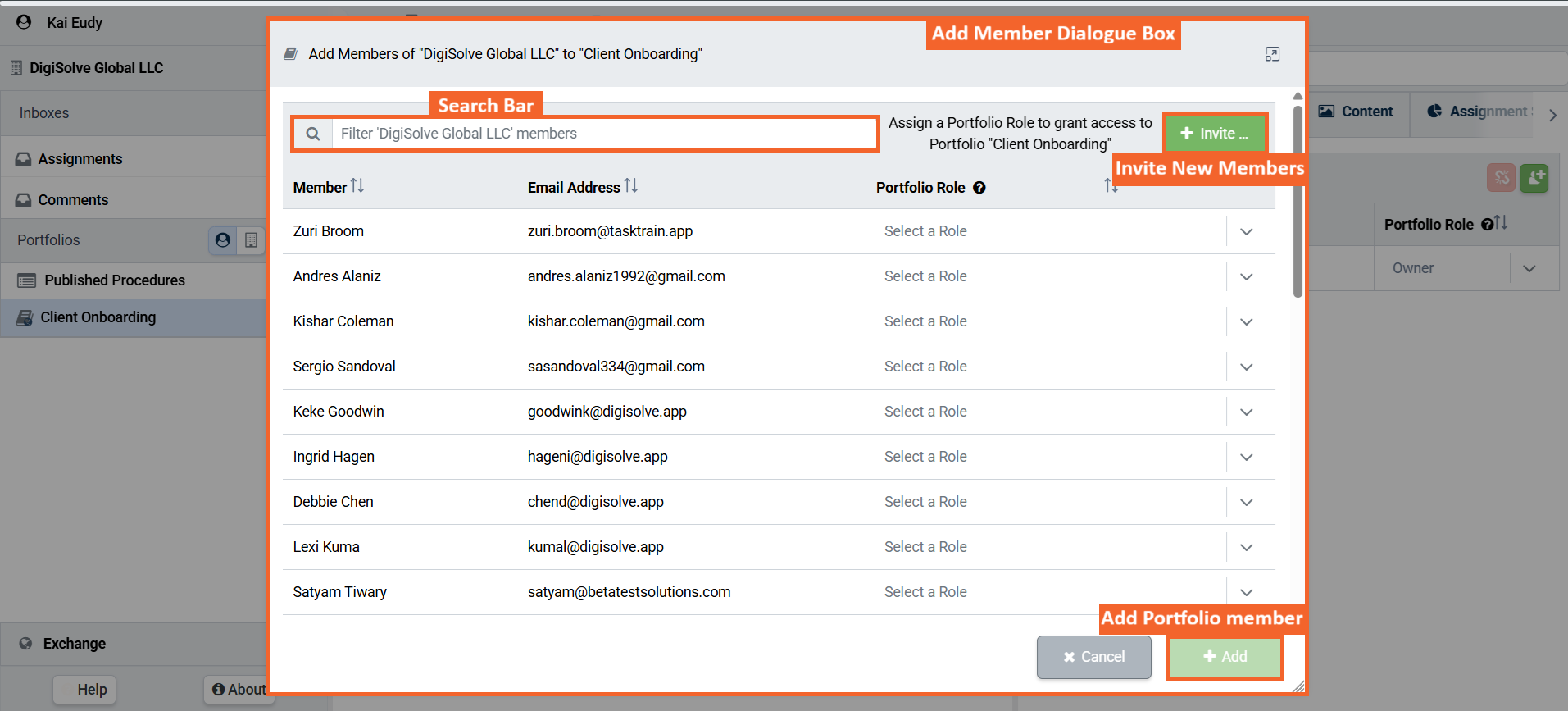Image resolution: width=1568 pixels, height=711 pixels.
Task: Click the dialog expand/maximize icon
Action: coord(1271,54)
